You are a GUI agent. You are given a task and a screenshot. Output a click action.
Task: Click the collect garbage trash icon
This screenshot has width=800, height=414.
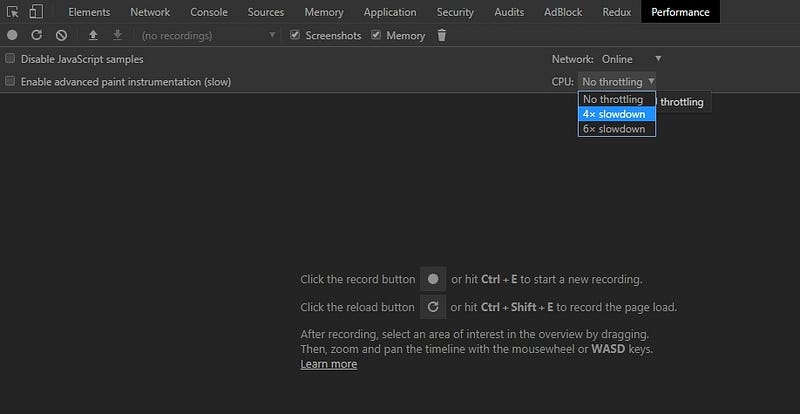(x=442, y=36)
